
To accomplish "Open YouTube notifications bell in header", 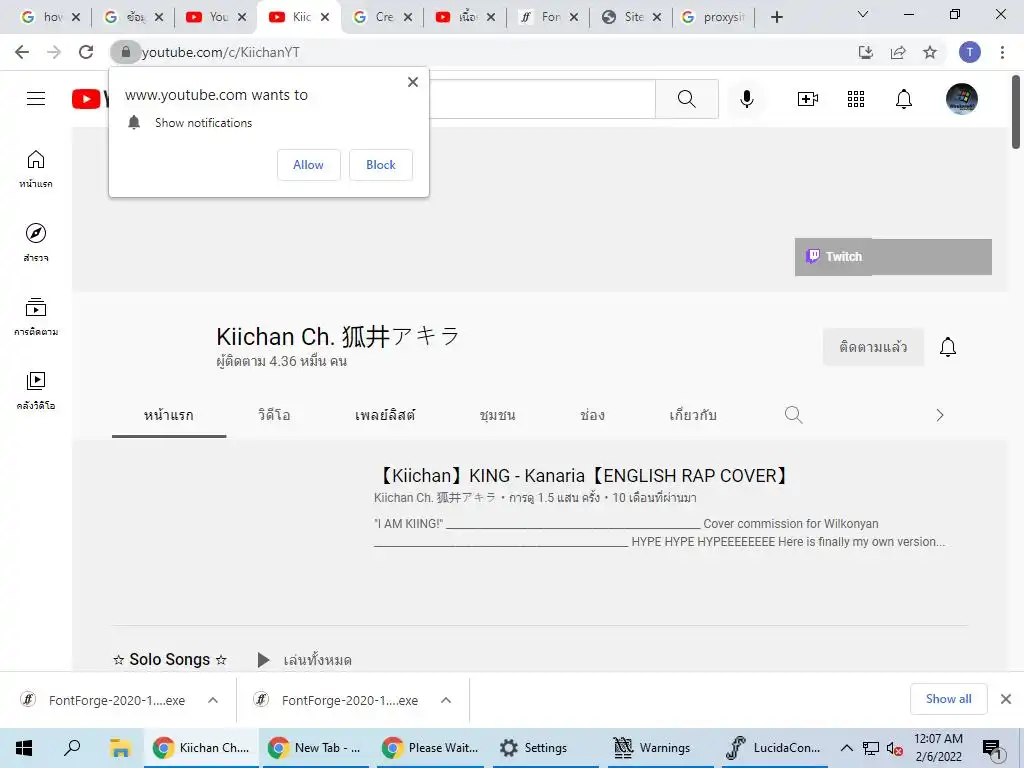I will pyautogui.click(x=904, y=99).
